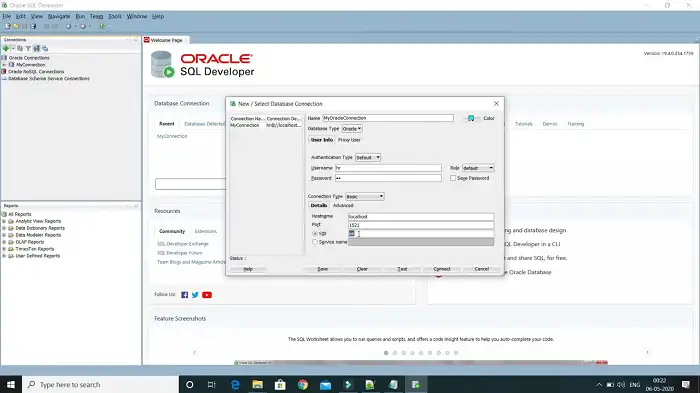Open the Connection Type dropdown

point(365,196)
